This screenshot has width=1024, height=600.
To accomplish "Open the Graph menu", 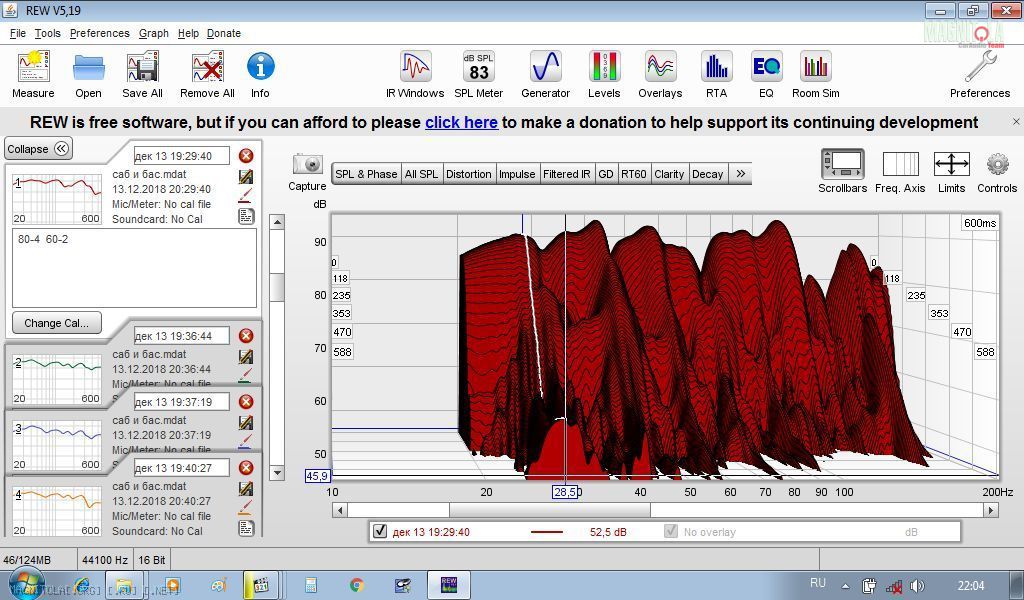I will 153,33.
